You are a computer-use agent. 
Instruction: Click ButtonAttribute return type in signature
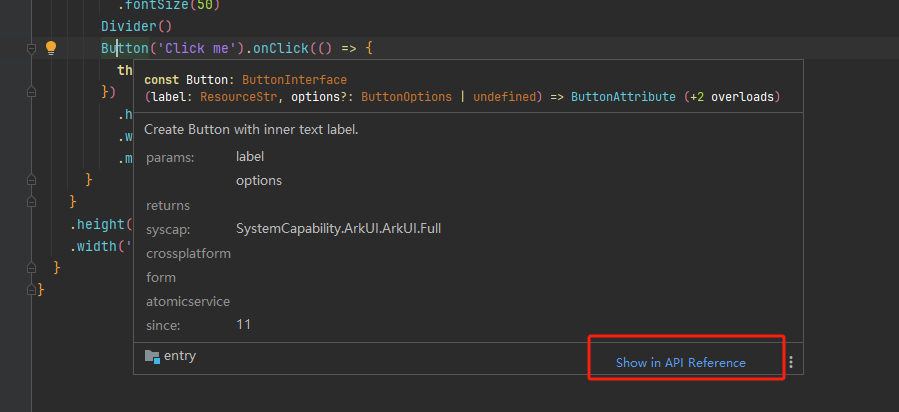pyautogui.click(x=623, y=97)
